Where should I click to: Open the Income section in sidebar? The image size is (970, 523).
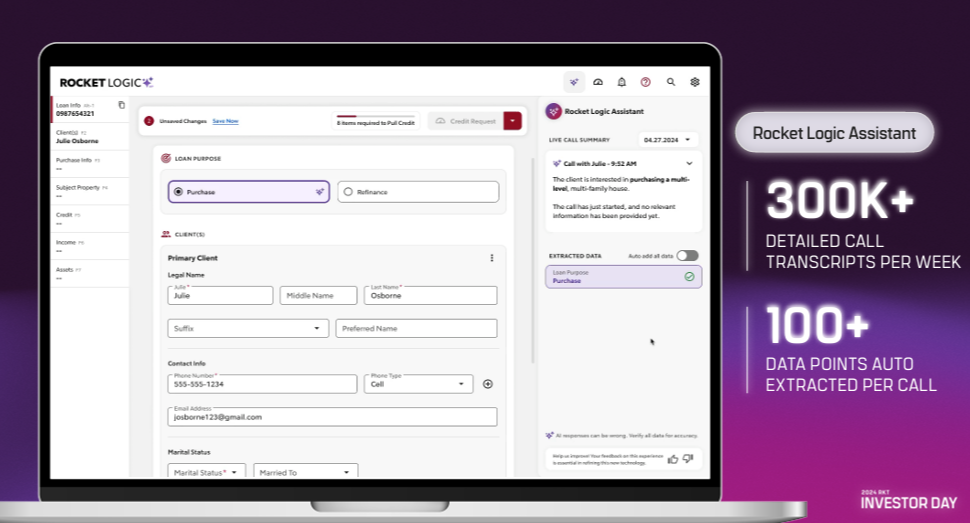tap(90, 247)
